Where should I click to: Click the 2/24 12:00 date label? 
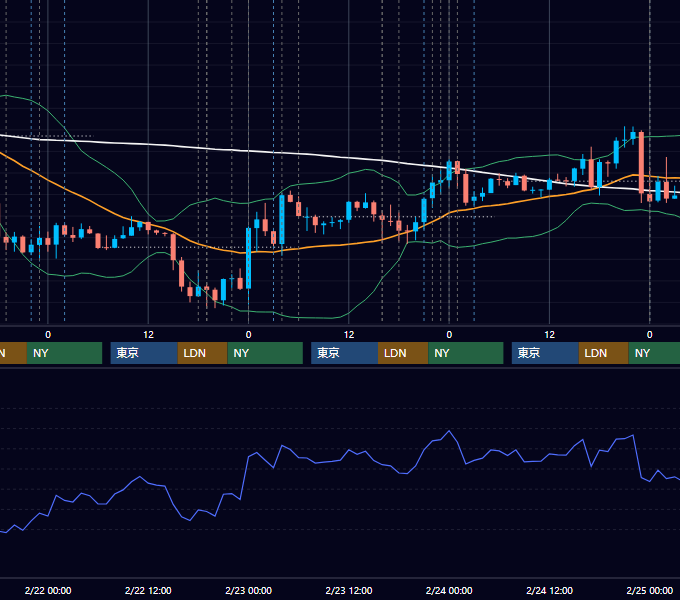(x=549, y=590)
